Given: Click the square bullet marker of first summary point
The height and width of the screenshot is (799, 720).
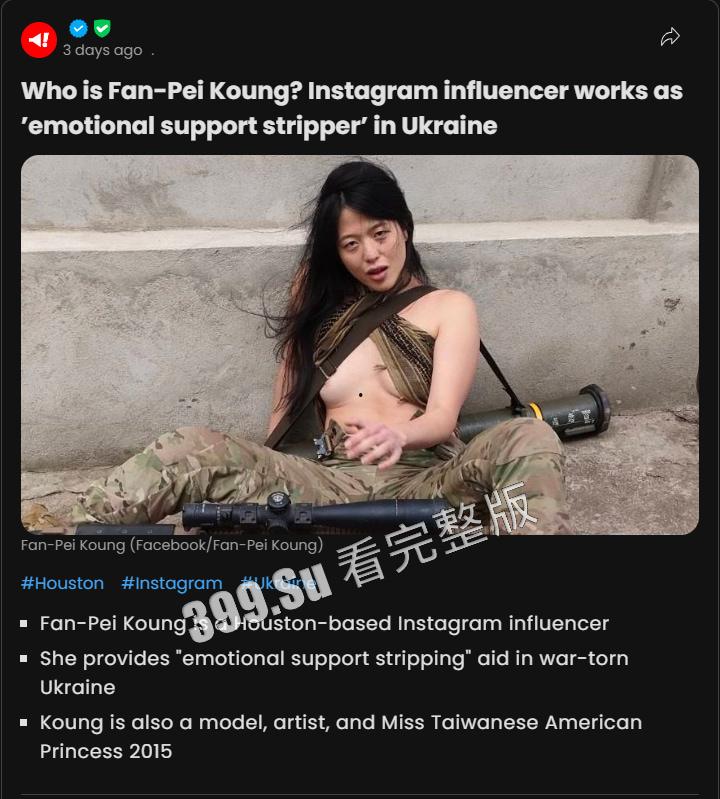Looking at the screenshot, I should [23, 623].
